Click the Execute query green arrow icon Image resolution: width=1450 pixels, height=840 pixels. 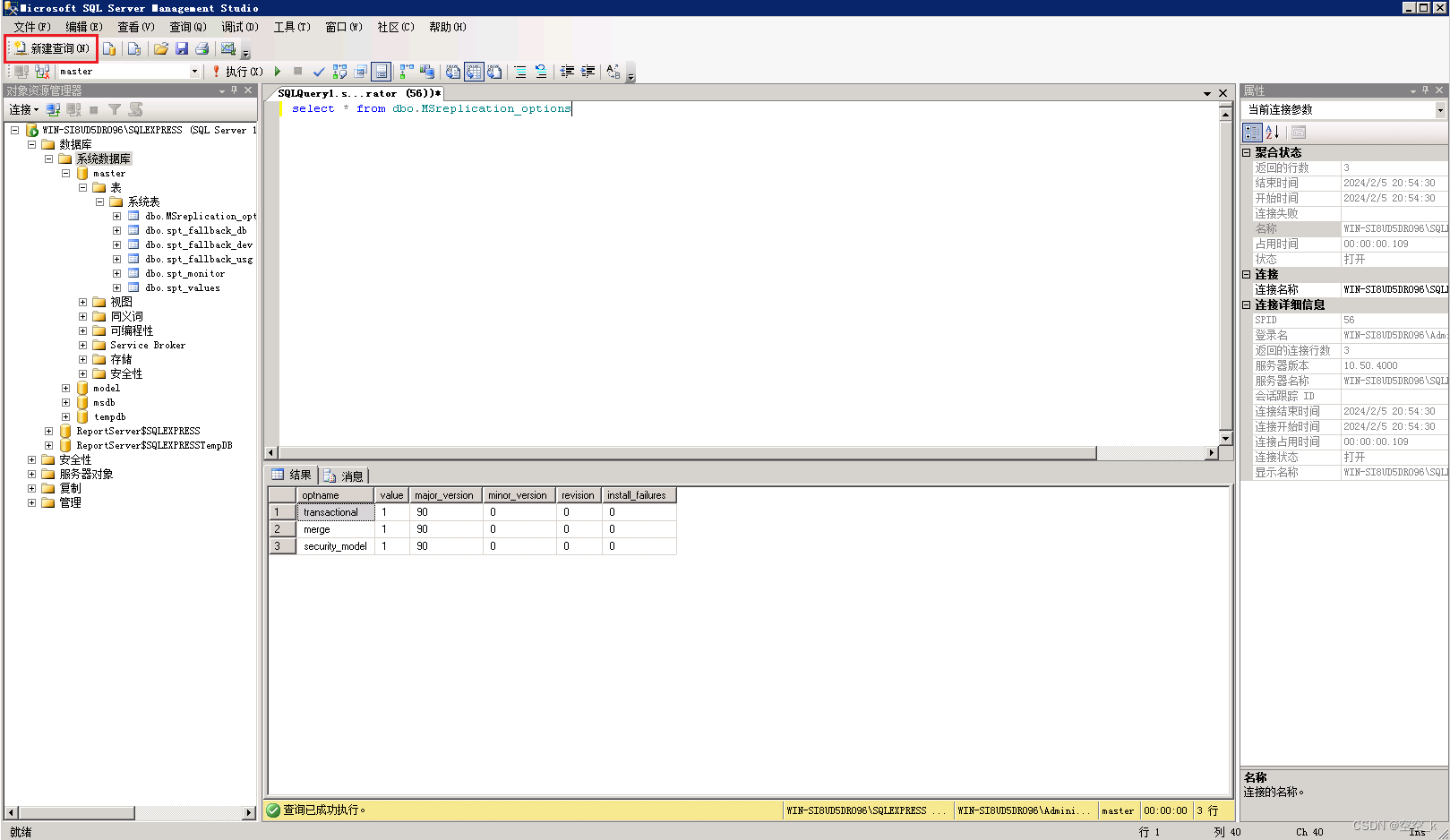[x=277, y=72]
